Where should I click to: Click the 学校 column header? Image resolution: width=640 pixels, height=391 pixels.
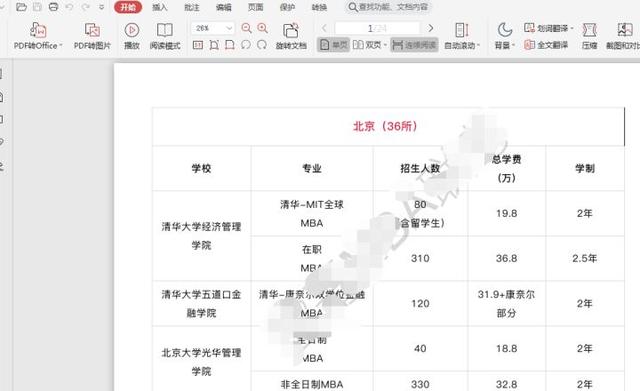[x=201, y=168]
